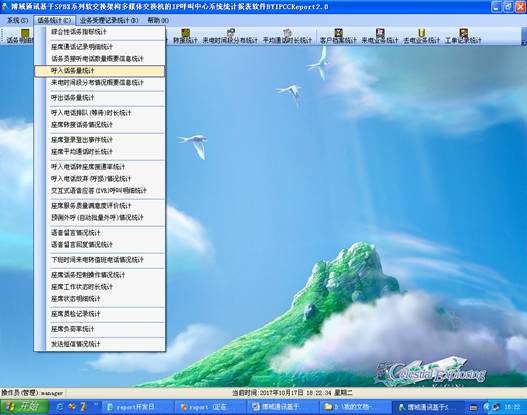This screenshot has height=415, width=527.
Task: Select 呼入话务量统计 menu entry
Action: [99, 71]
